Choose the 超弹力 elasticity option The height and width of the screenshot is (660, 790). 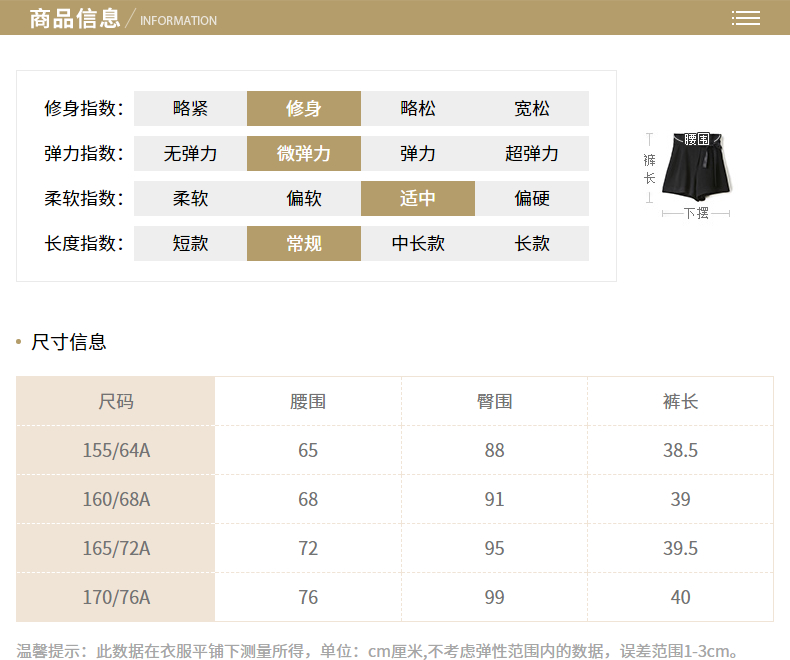(532, 154)
